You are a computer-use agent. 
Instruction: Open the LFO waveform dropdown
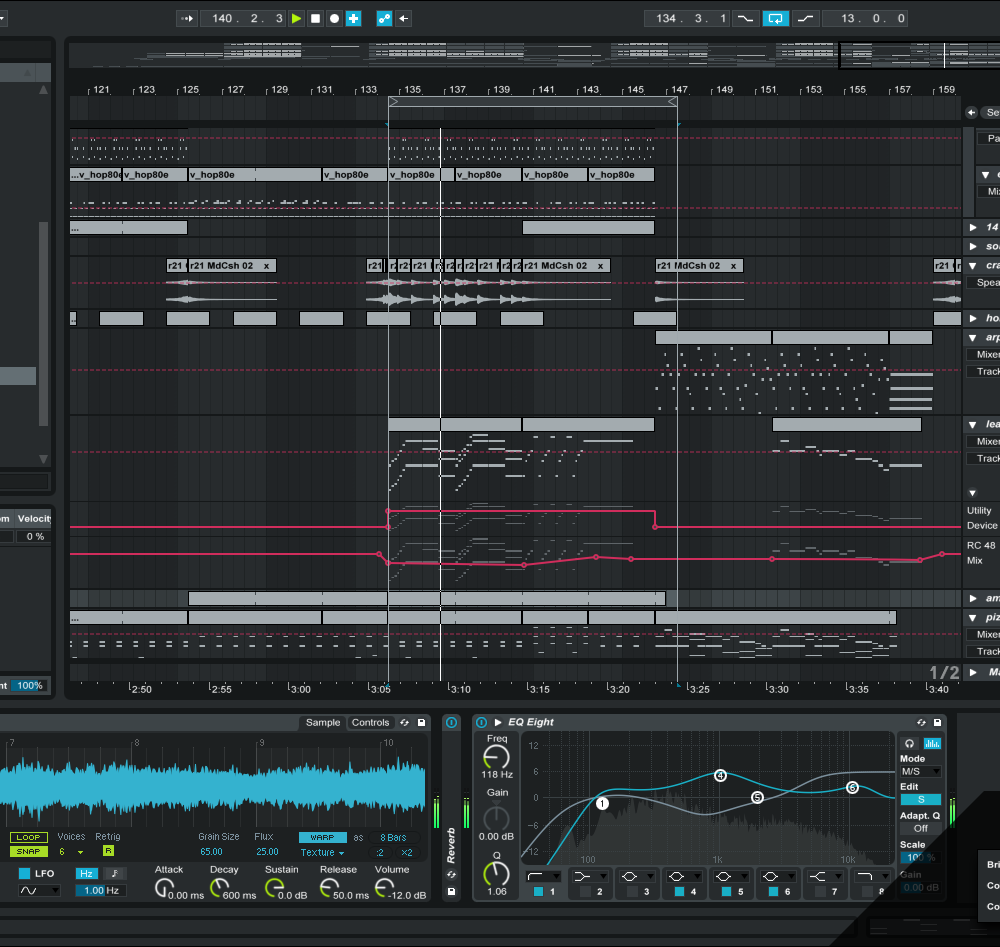[38, 890]
